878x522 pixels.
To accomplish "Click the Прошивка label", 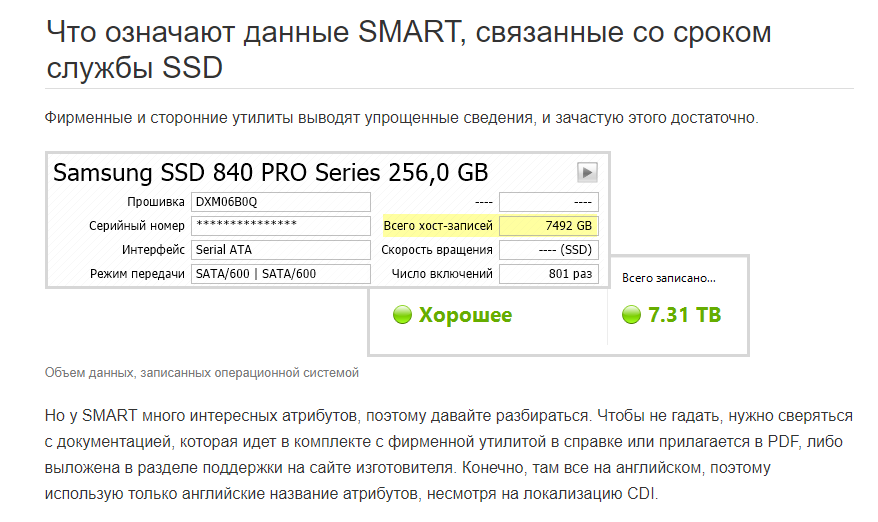I will point(160,202).
